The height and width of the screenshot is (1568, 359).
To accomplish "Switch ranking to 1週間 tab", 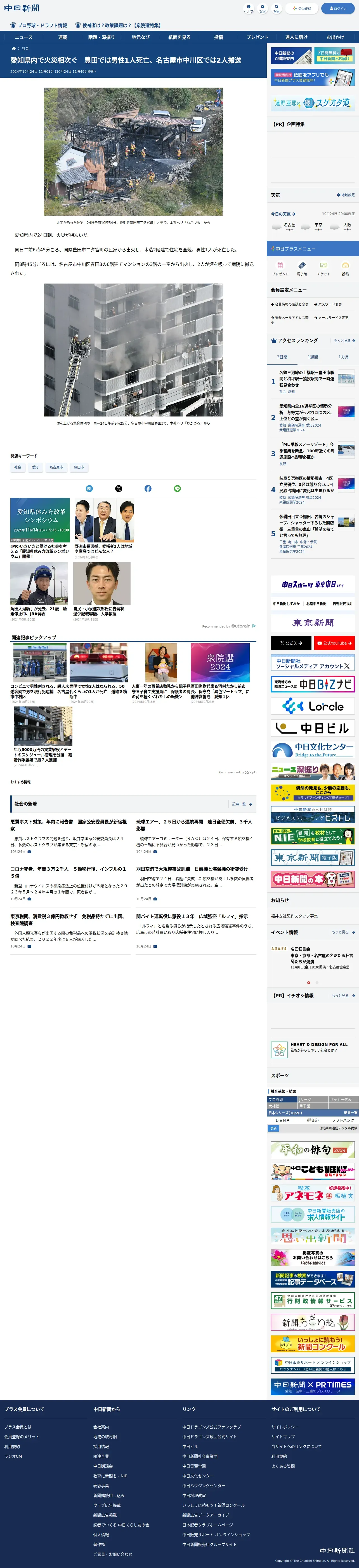I will (313, 357).
